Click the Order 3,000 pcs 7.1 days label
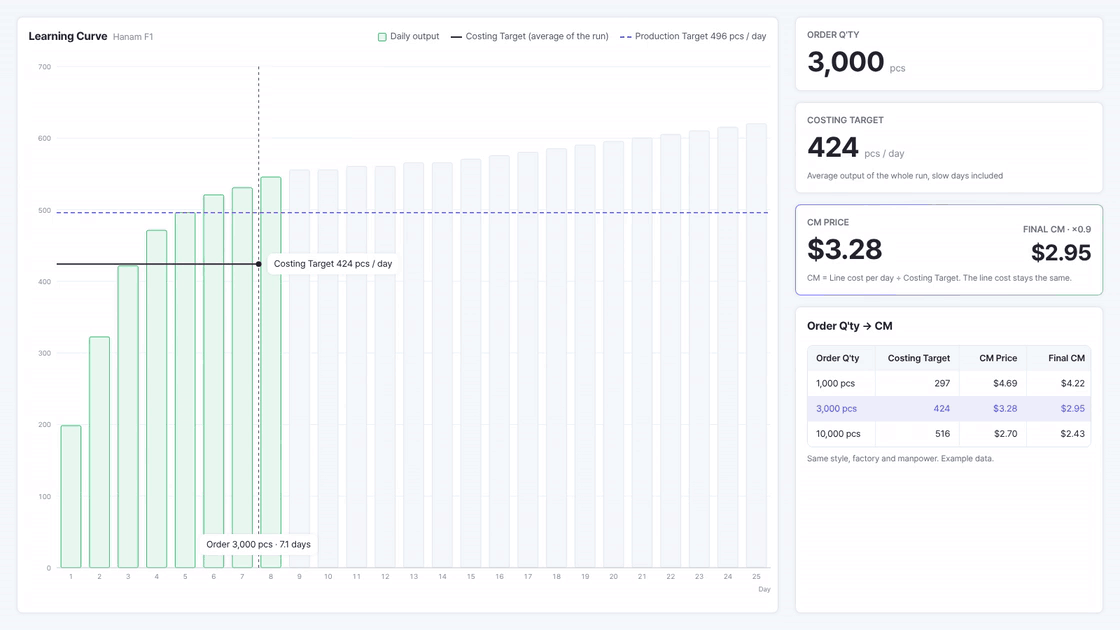1120x630 pixels. pos(259,544)
